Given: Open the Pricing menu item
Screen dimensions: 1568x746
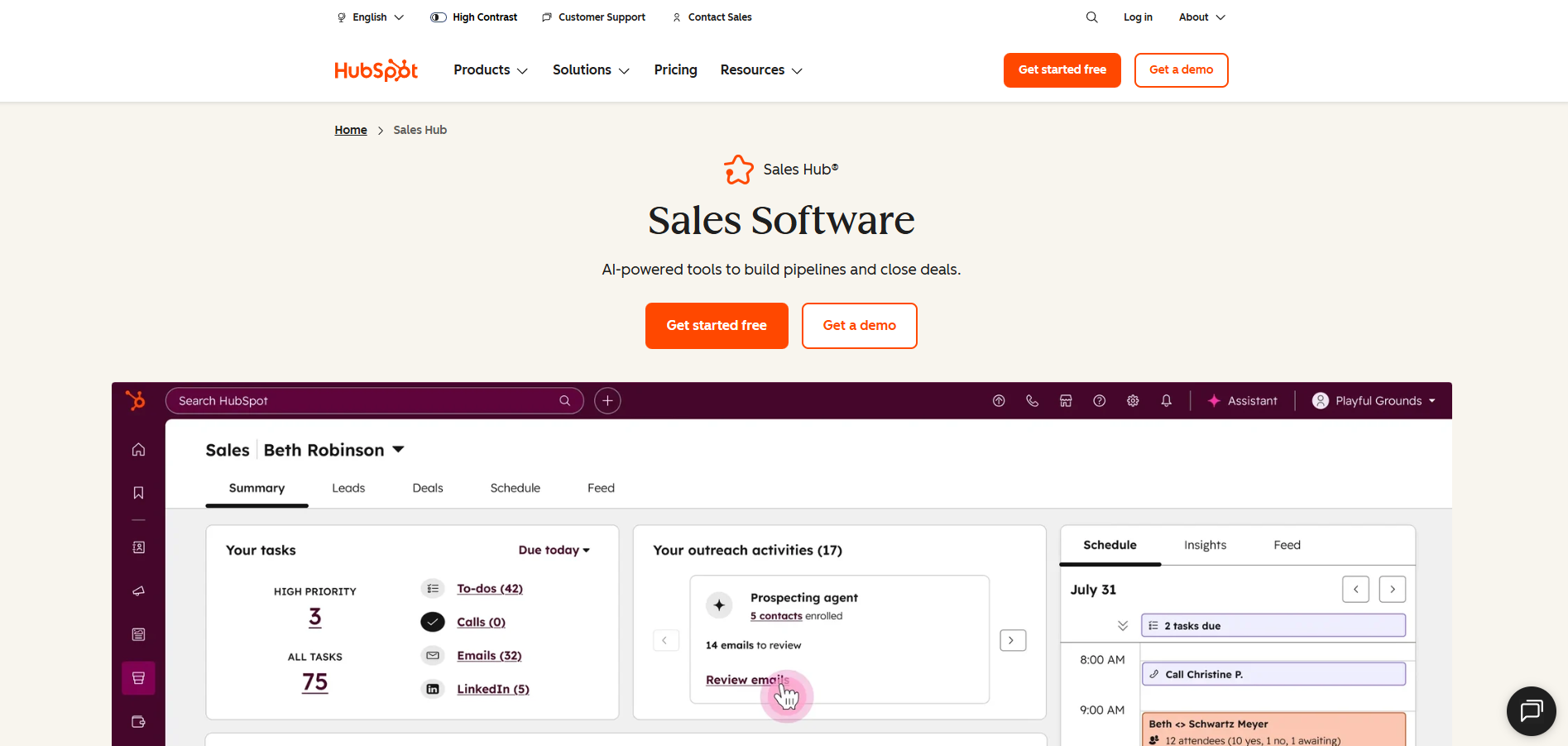Looking at the screenshot, I should coord(675,70).
